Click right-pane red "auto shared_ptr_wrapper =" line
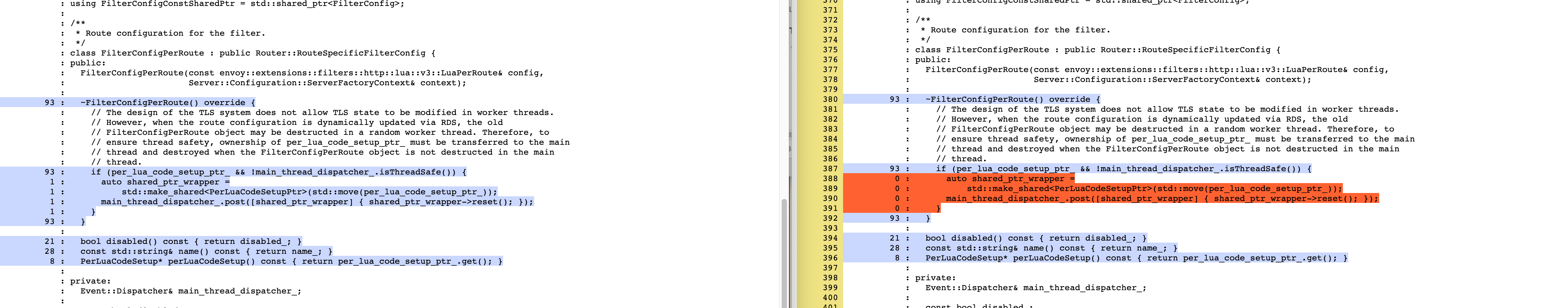The width and height of the screenshot is (1568, 308). click(1010, 179)
